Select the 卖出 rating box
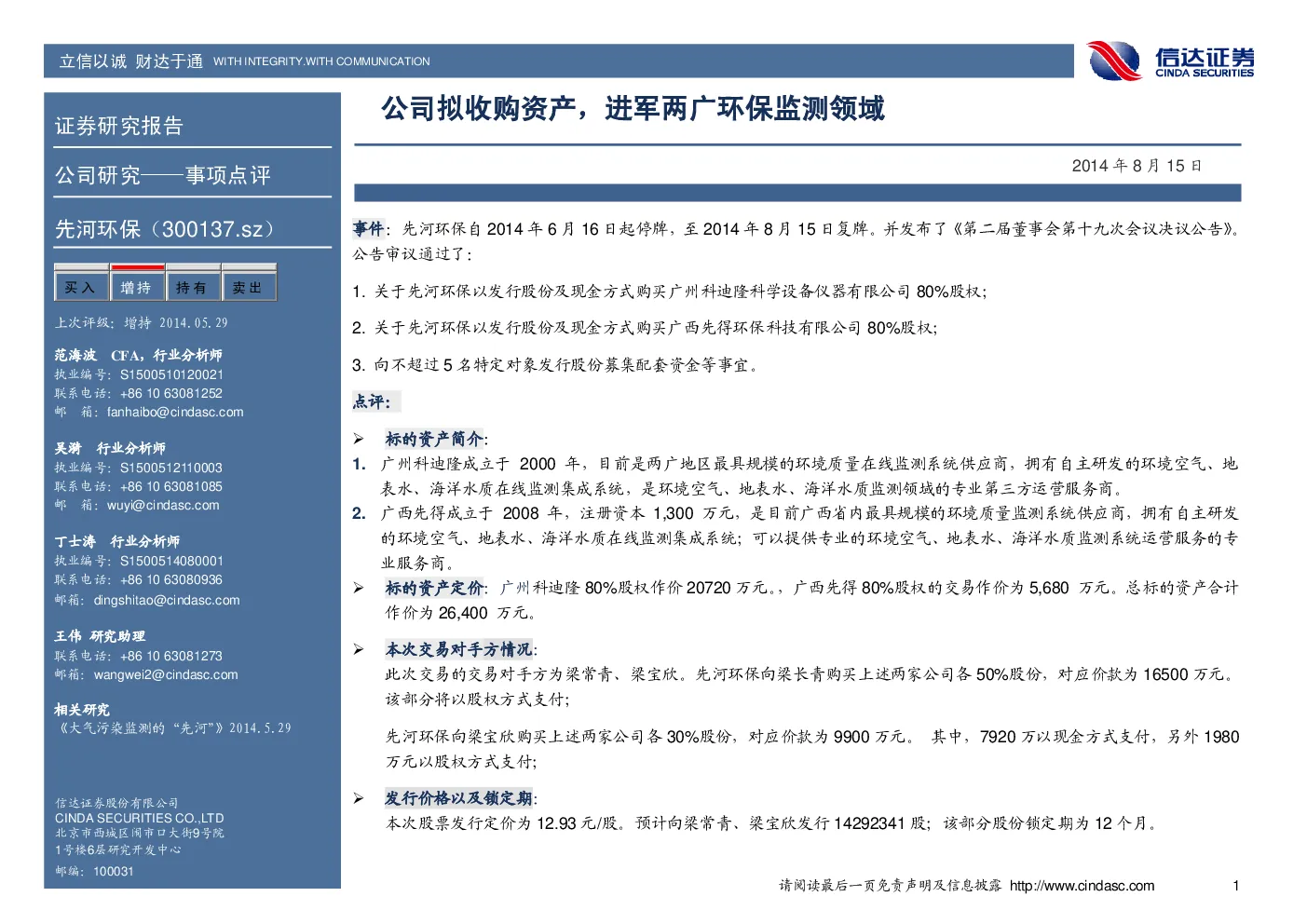The image size is (1307, 924). click(x=249, y=284)
